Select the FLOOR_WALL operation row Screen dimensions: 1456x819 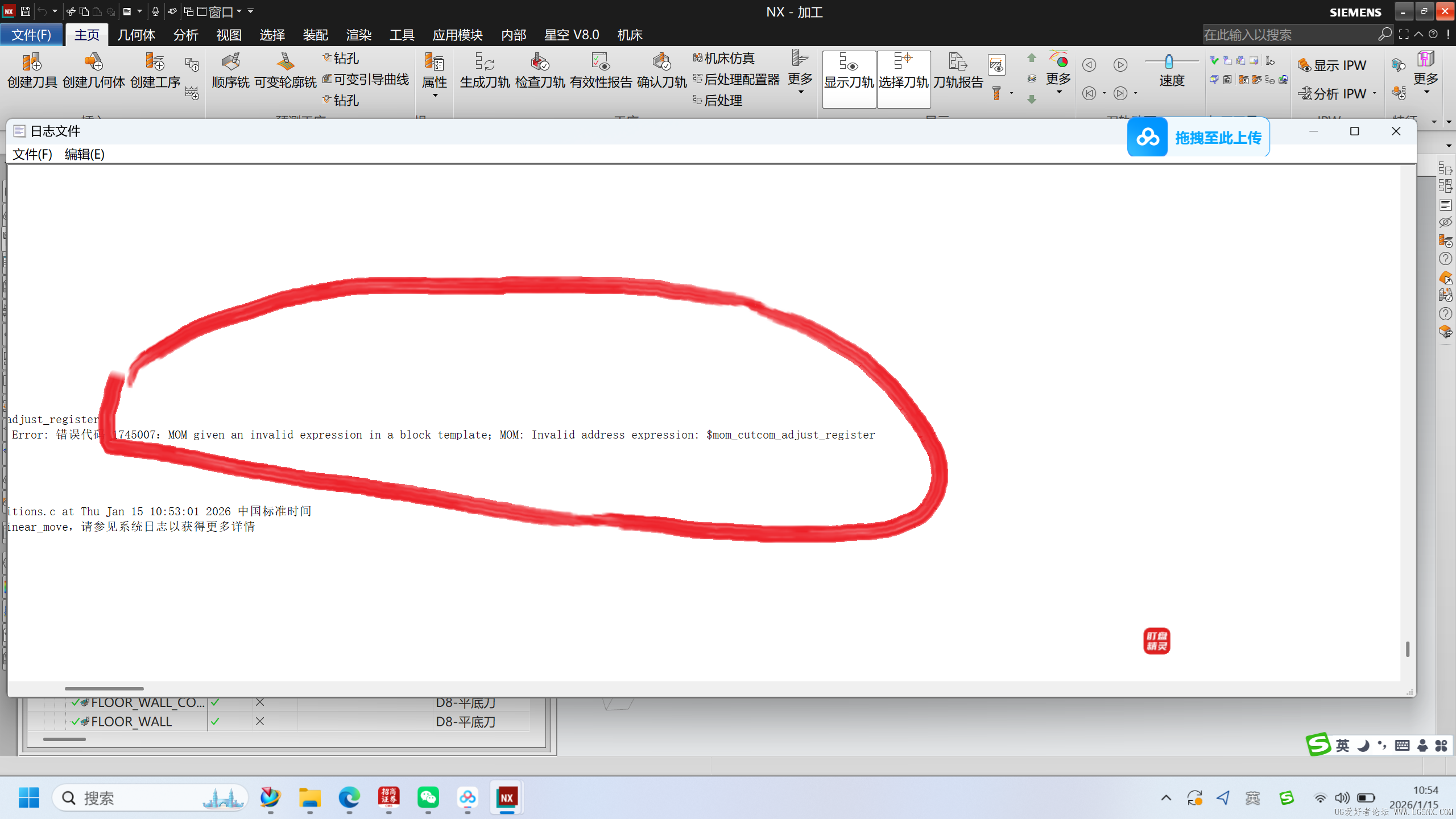pyautogui.click(x=131, y=721)
